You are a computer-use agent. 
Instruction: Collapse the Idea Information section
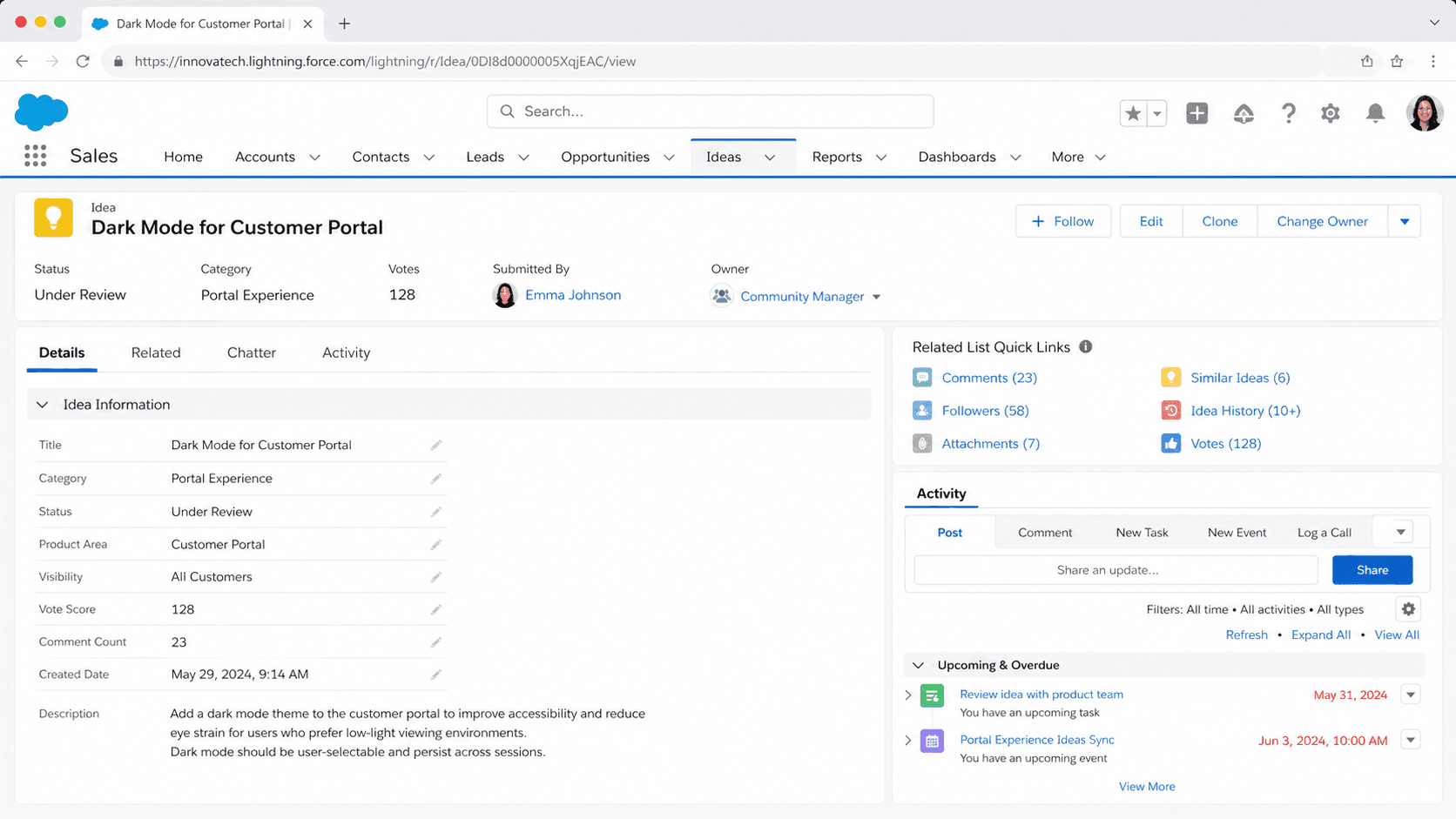(x=43, y=405)
